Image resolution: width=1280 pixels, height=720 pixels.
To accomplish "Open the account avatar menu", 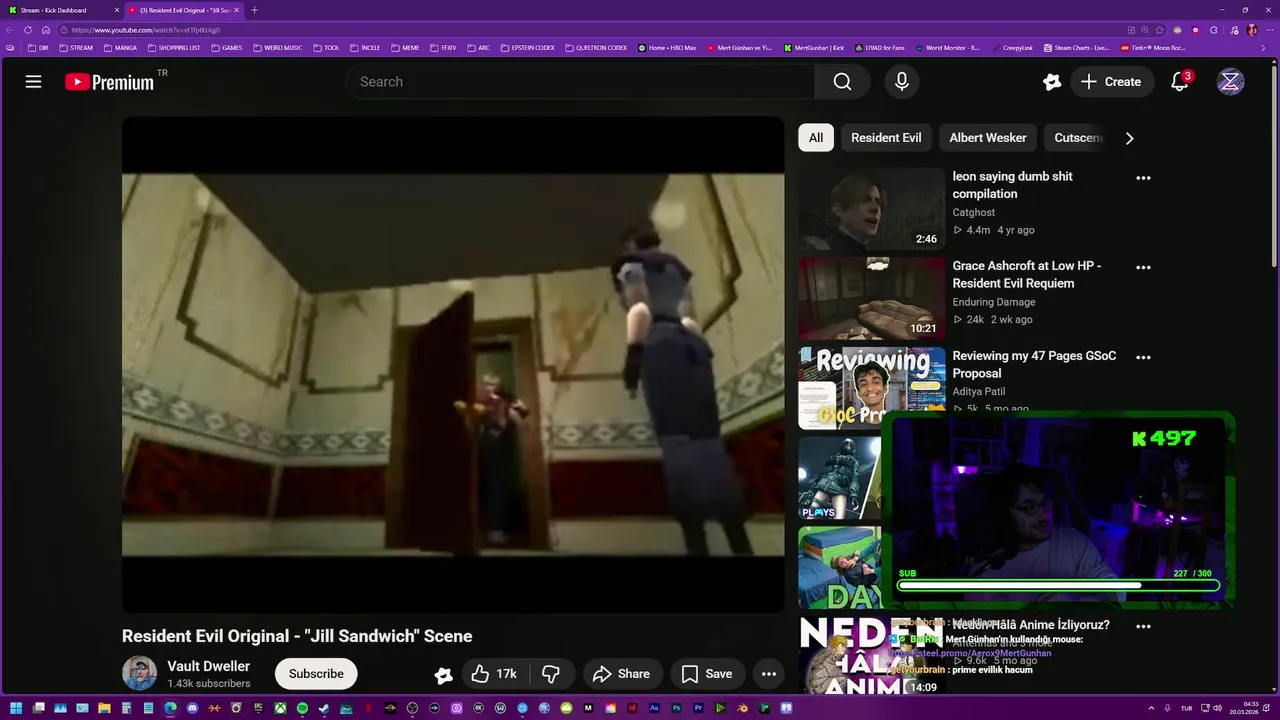I will [1230, 82].
